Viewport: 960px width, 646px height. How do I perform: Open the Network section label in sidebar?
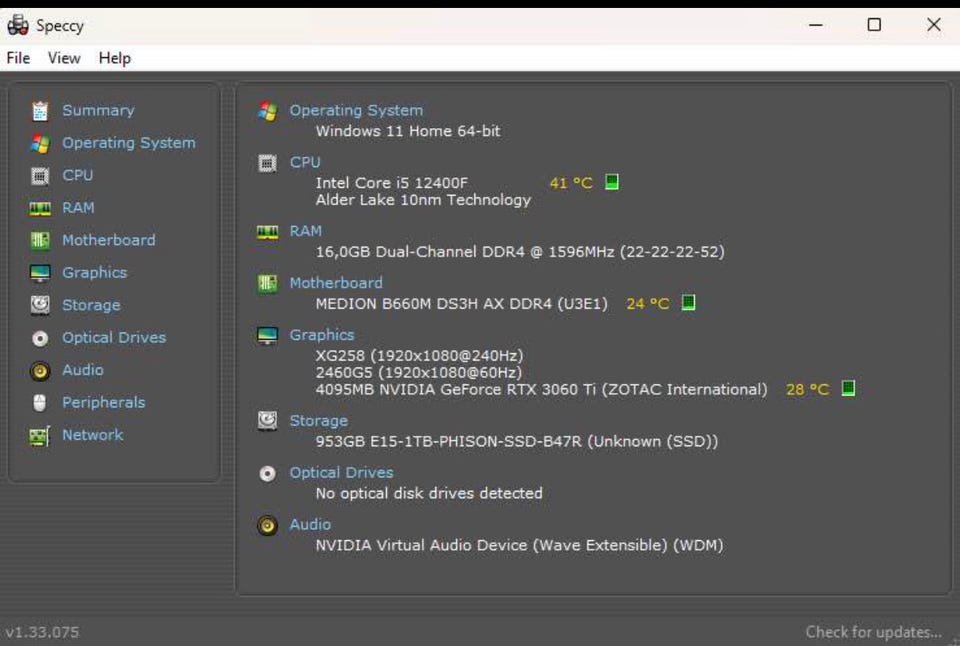pyautogui.click(x=92, y=435)
